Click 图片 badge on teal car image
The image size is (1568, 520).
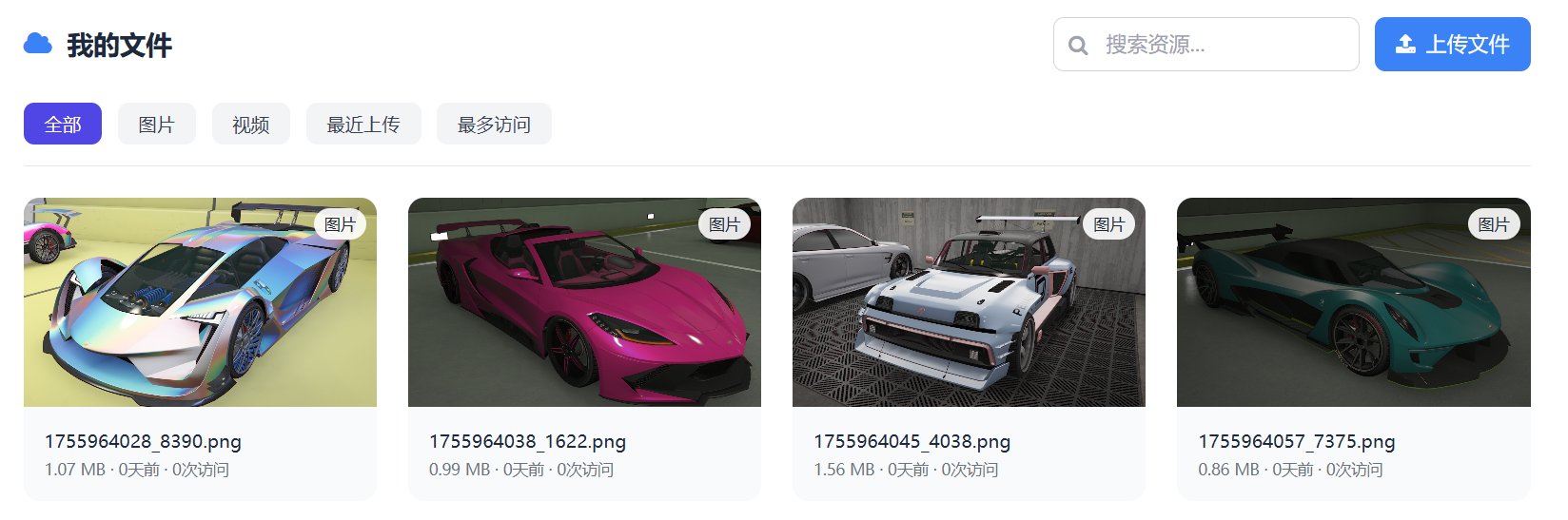click(x=1494, y=224)
